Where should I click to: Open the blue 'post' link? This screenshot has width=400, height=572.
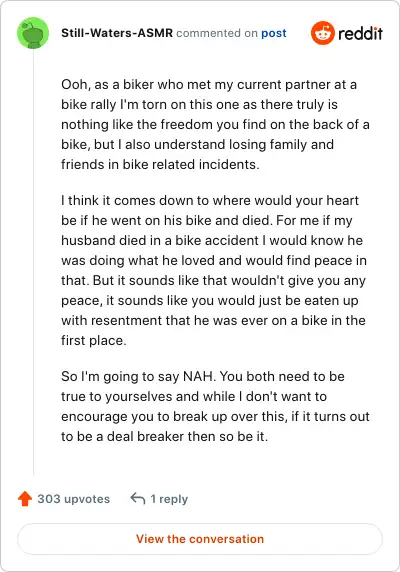point(273,33)
